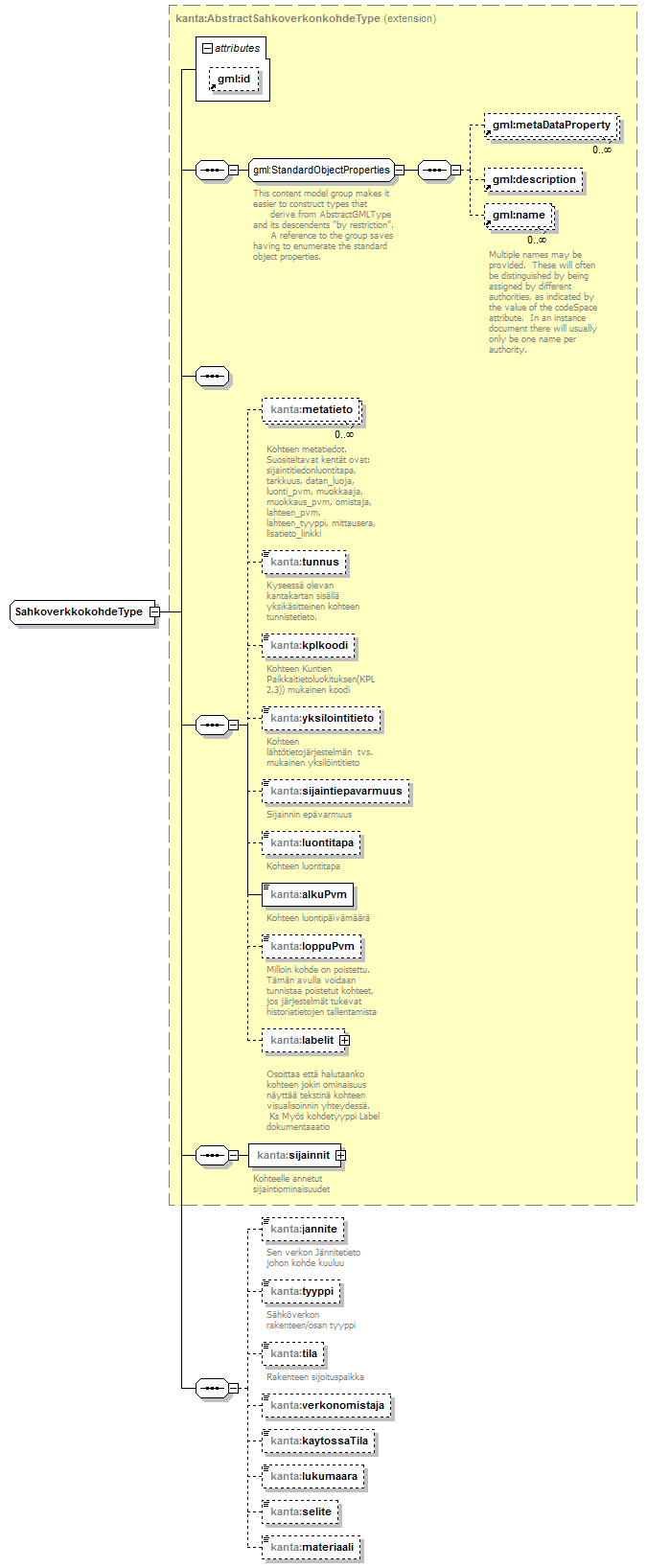Select the kanta:kaytossaTila element
Screen dimensions: 647x1568
tap(318, 1441)
